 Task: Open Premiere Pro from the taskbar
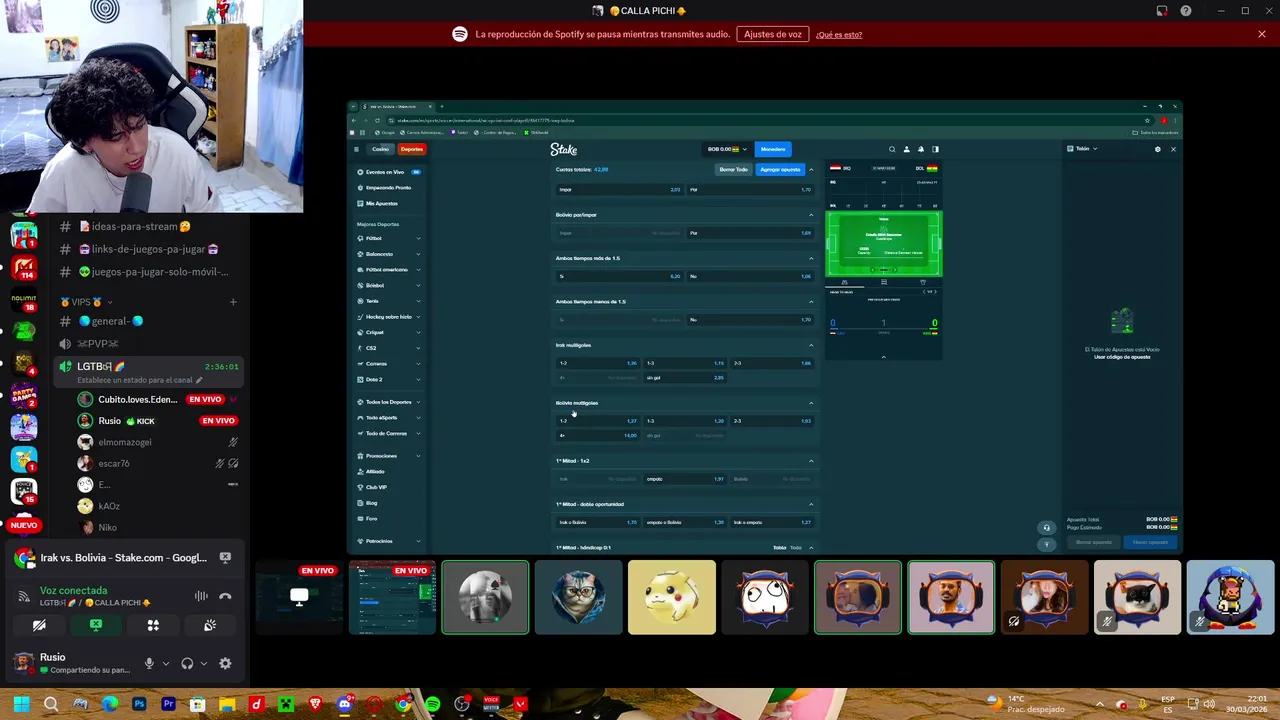168,704
